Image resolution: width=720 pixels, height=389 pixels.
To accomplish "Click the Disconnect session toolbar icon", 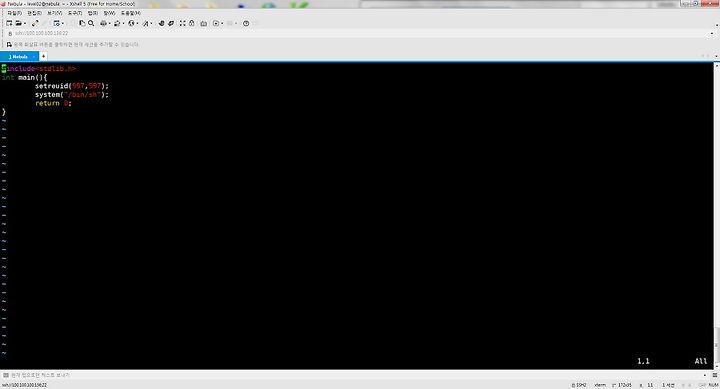I will (x=35, y=23).
